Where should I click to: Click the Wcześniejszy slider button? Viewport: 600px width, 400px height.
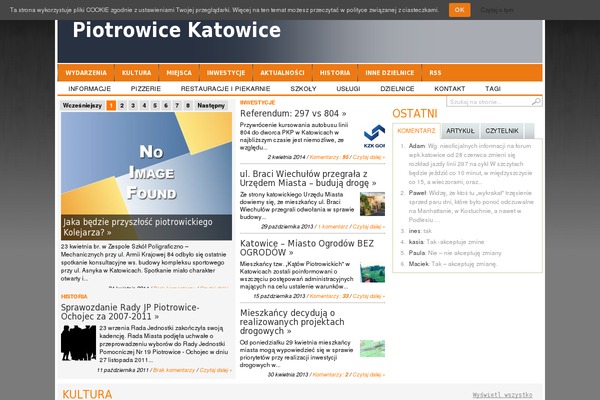(x=82, y=105)
